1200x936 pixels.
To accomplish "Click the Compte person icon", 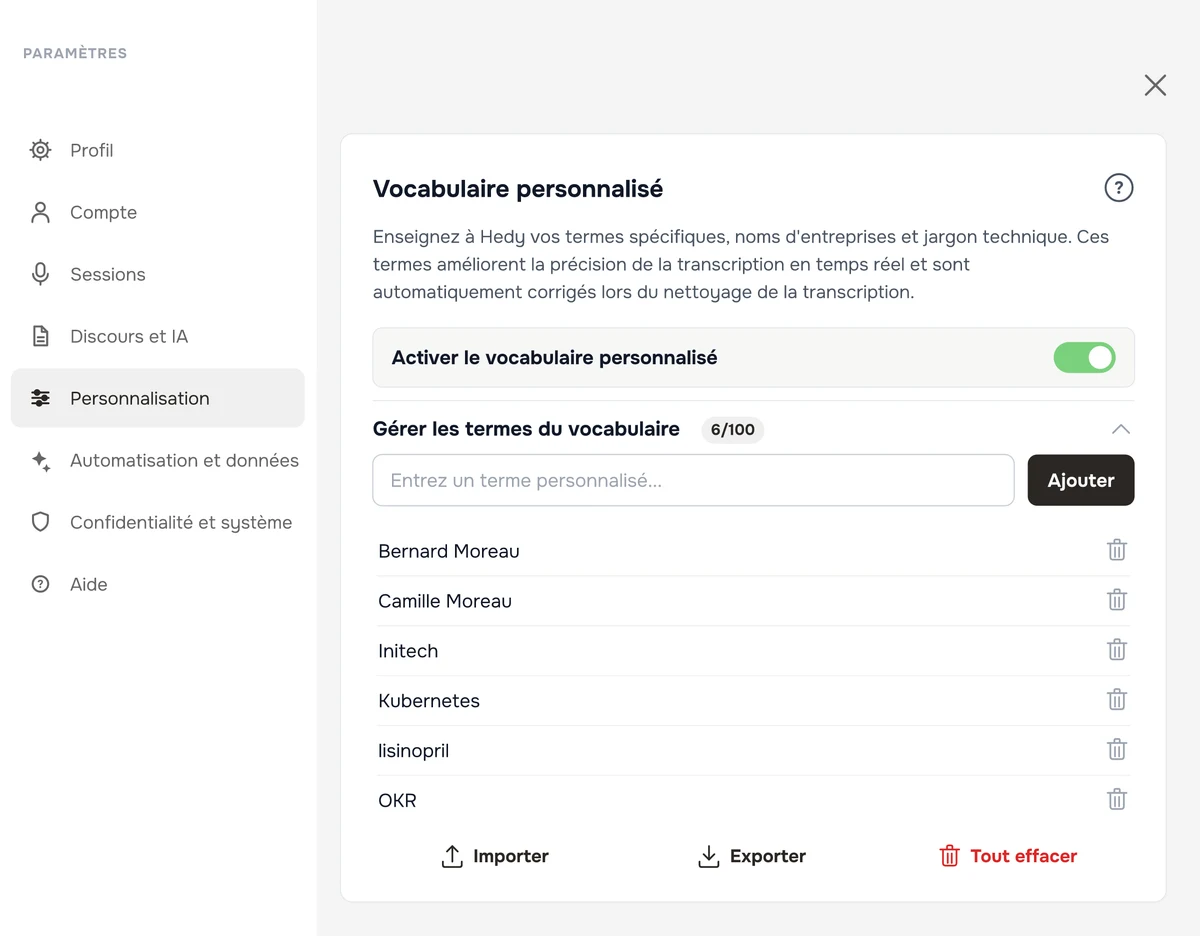I will [40, 212].
